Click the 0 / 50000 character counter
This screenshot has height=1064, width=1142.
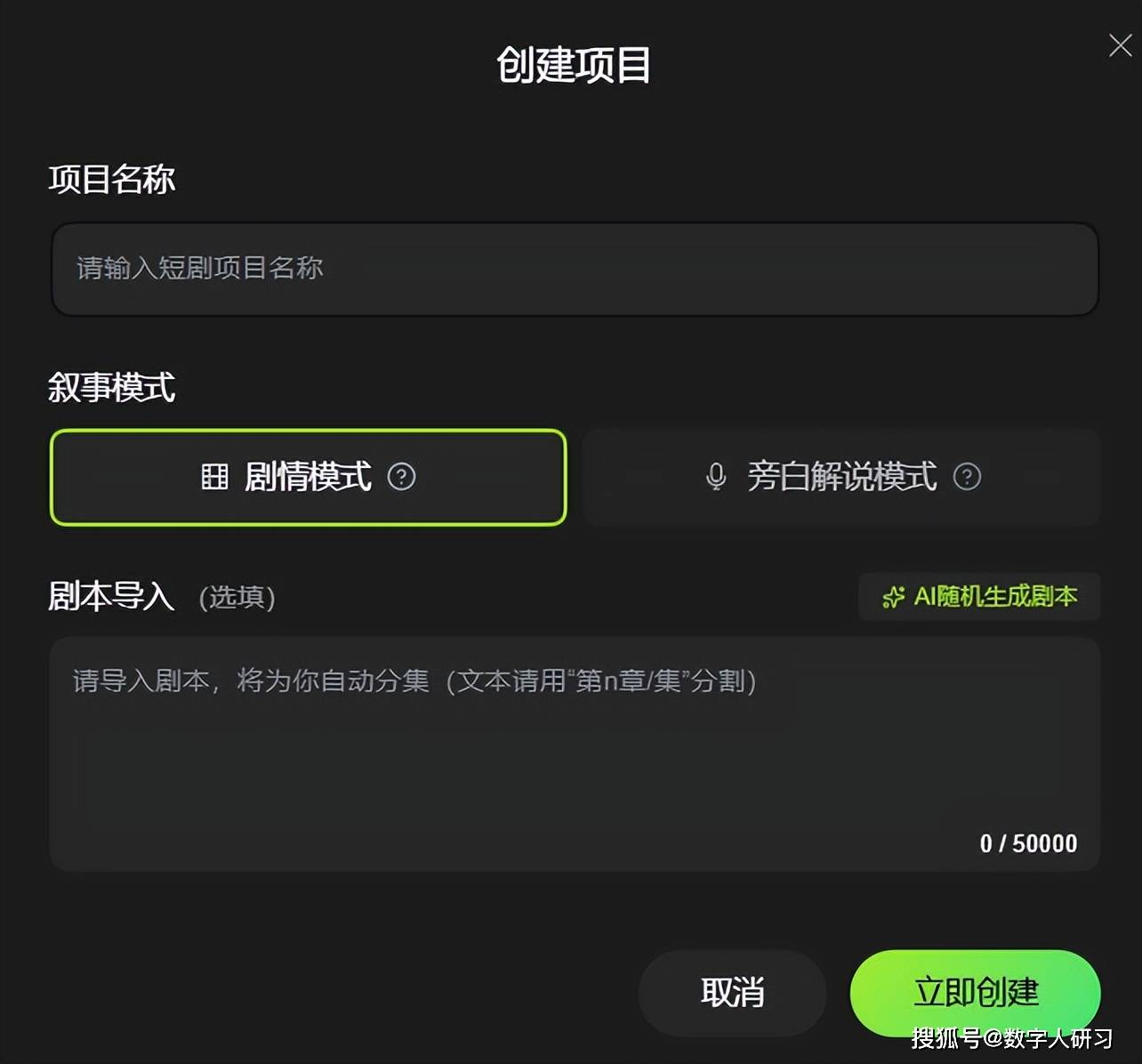(1028, 843)
